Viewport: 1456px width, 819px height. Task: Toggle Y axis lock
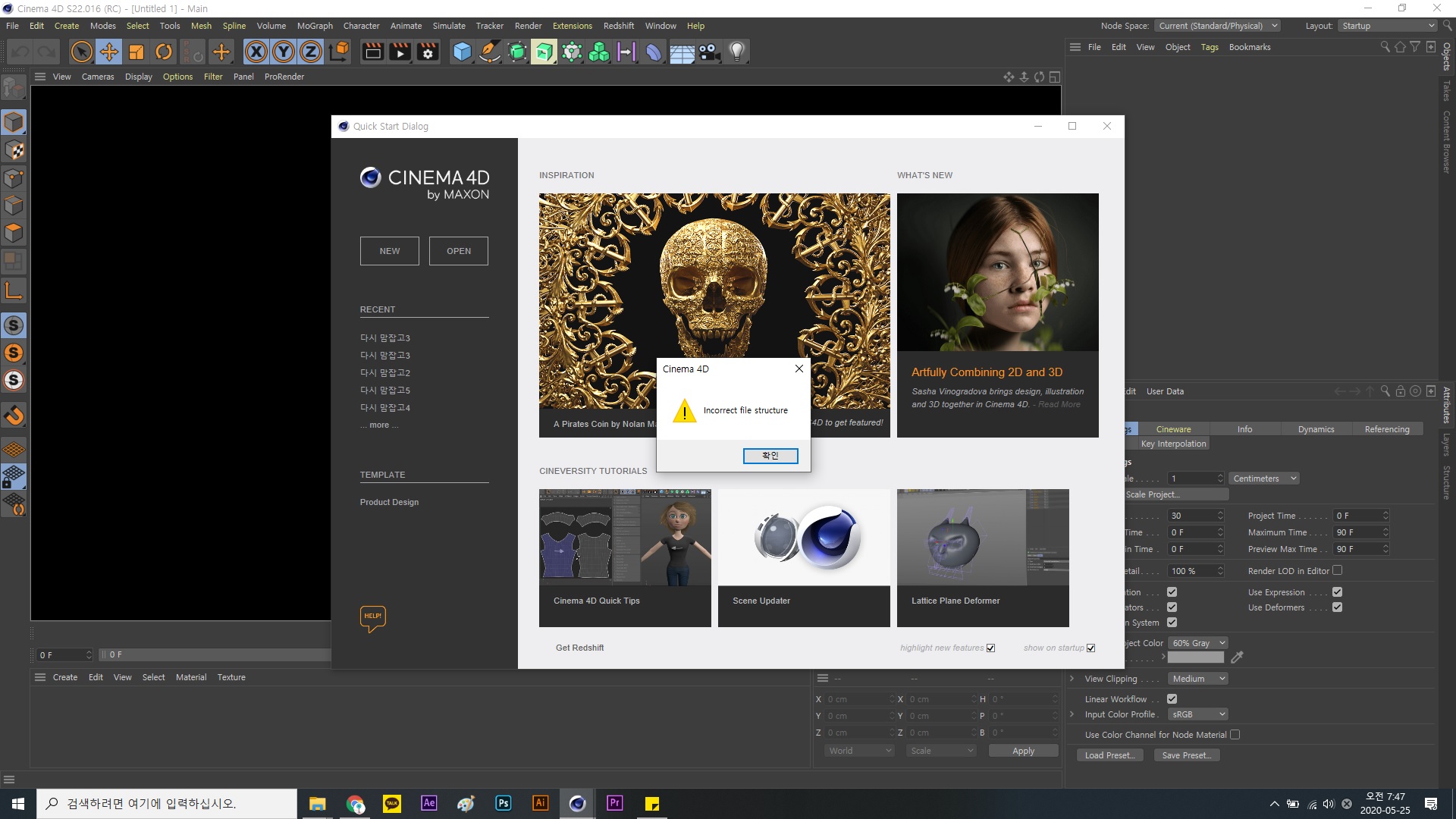coord(284,52)
